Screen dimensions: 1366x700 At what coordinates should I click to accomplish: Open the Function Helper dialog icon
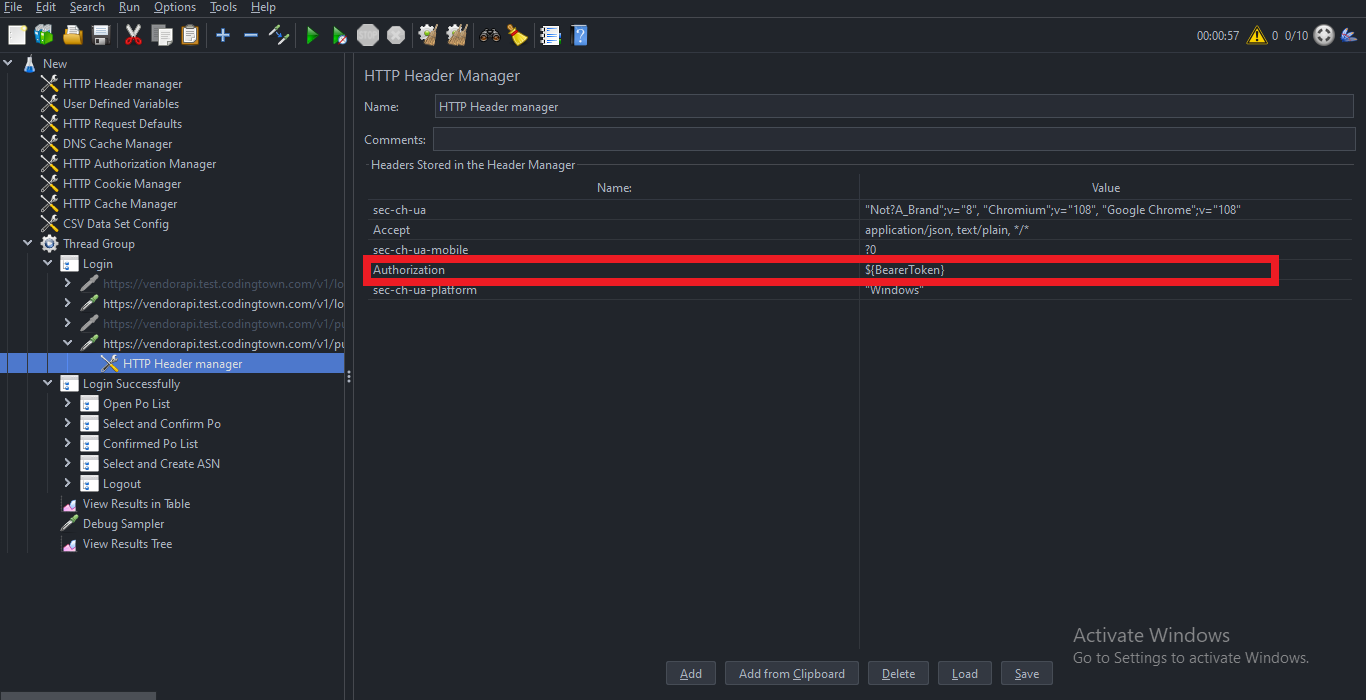(550, 35)
